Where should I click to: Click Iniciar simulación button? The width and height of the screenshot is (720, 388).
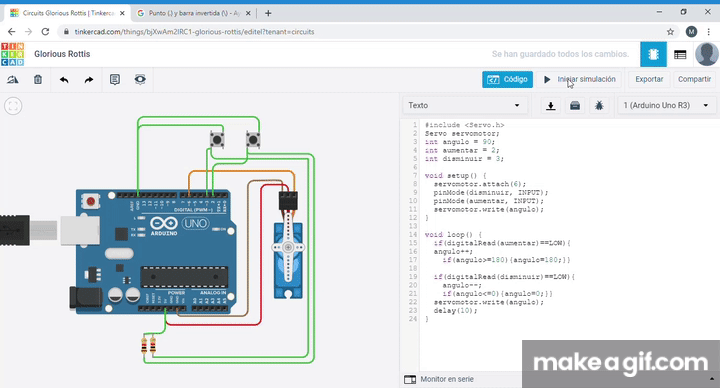(579, 79)
